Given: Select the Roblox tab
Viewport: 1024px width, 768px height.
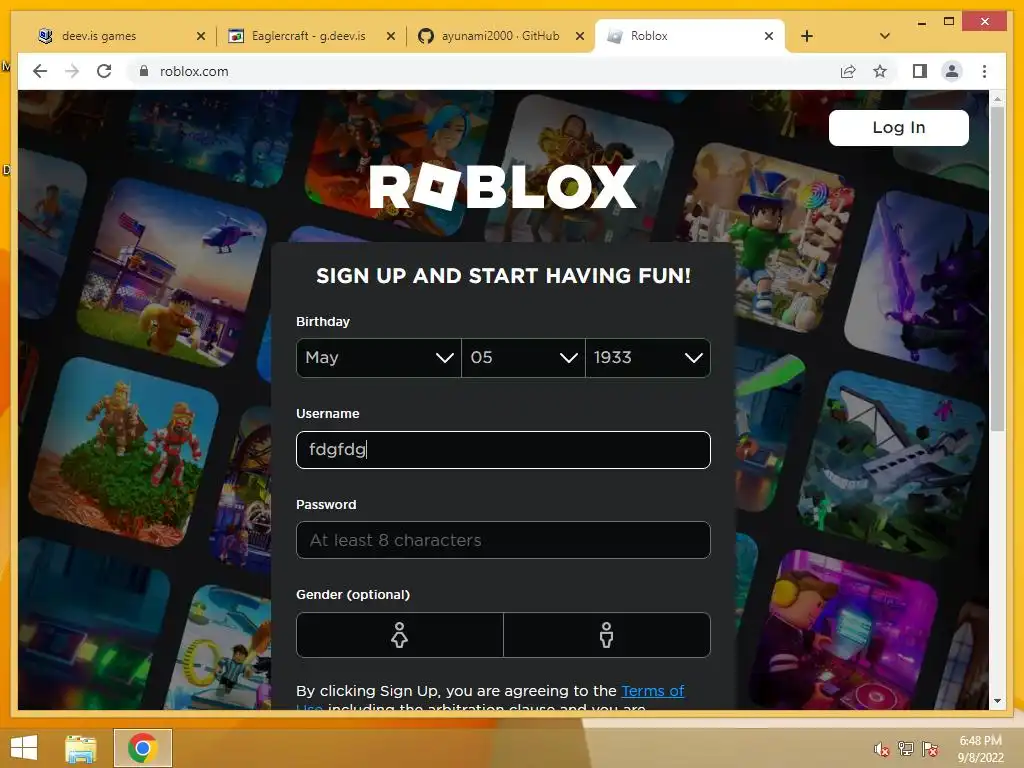Looking at the screenshot, I should point(690,36).
